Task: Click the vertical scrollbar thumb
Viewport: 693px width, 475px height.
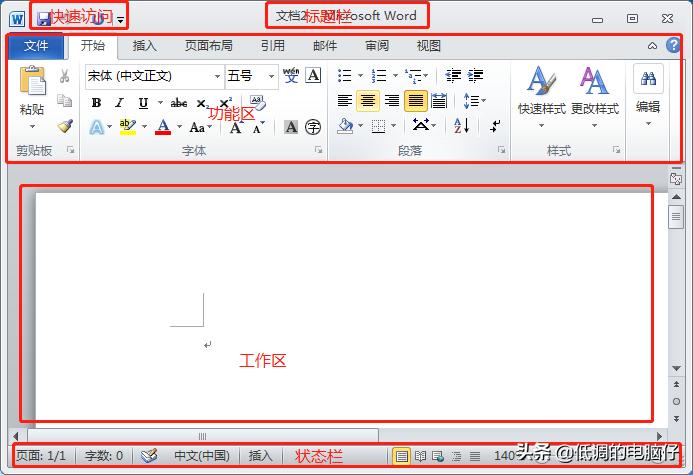Action: pos(676,216)
